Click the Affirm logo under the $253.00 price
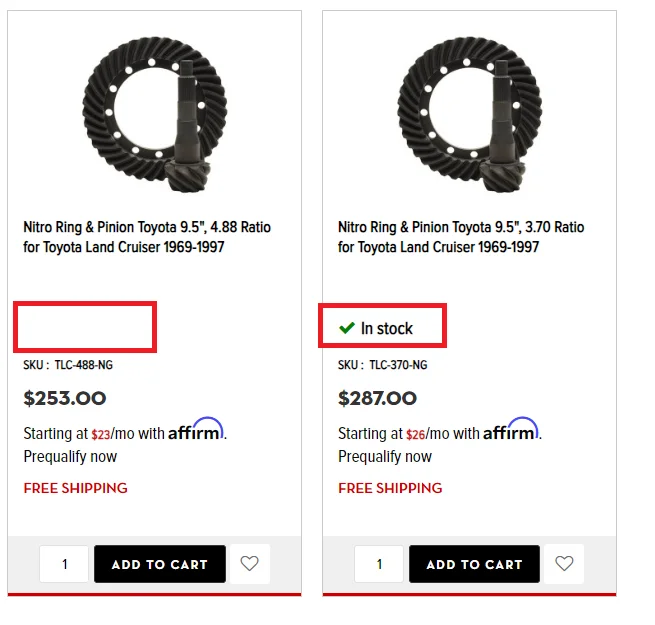The width and height of the screenshot is (655, 625). point(196,431)
